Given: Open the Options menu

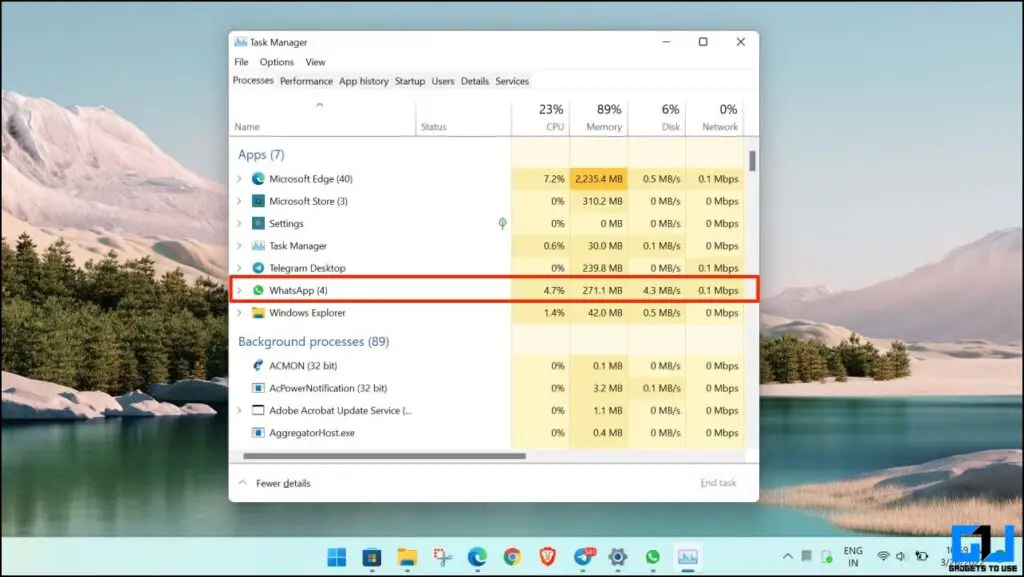Looking at the screenshot, I should pyautogui.click(x=276, y=61).
